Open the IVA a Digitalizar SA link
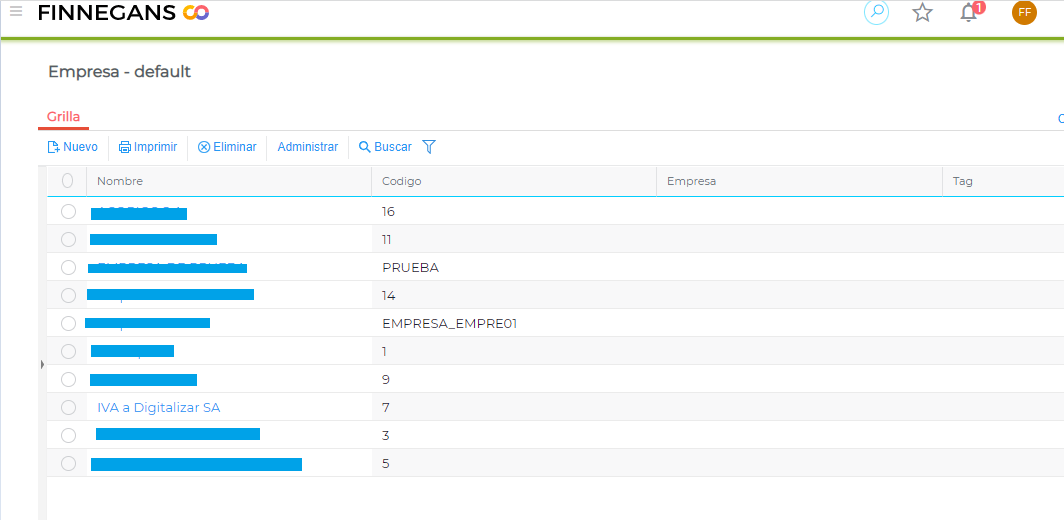This screenshot has width=1064, height=520. 159,407
